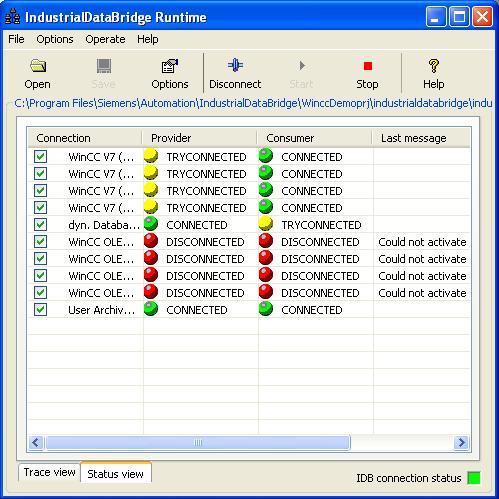Switch to the Trace view tab
The width and height of the screenshot is (499, 499).
pos(49,472)
